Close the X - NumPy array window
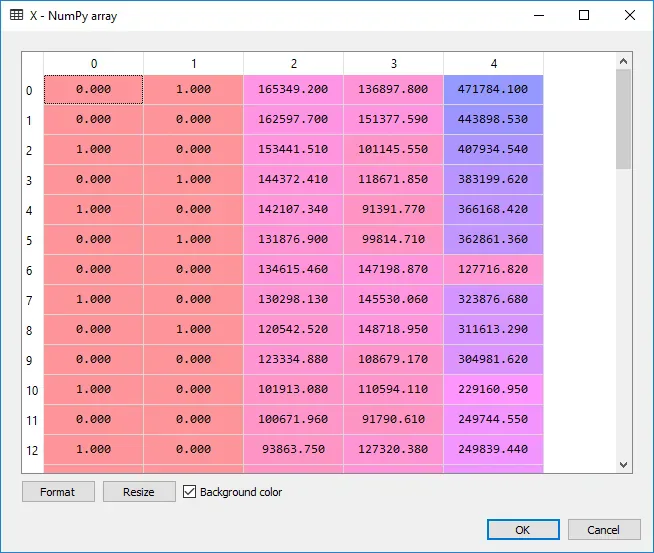The image size is (654, 553). pyautogui.click(x=630, y=15)
